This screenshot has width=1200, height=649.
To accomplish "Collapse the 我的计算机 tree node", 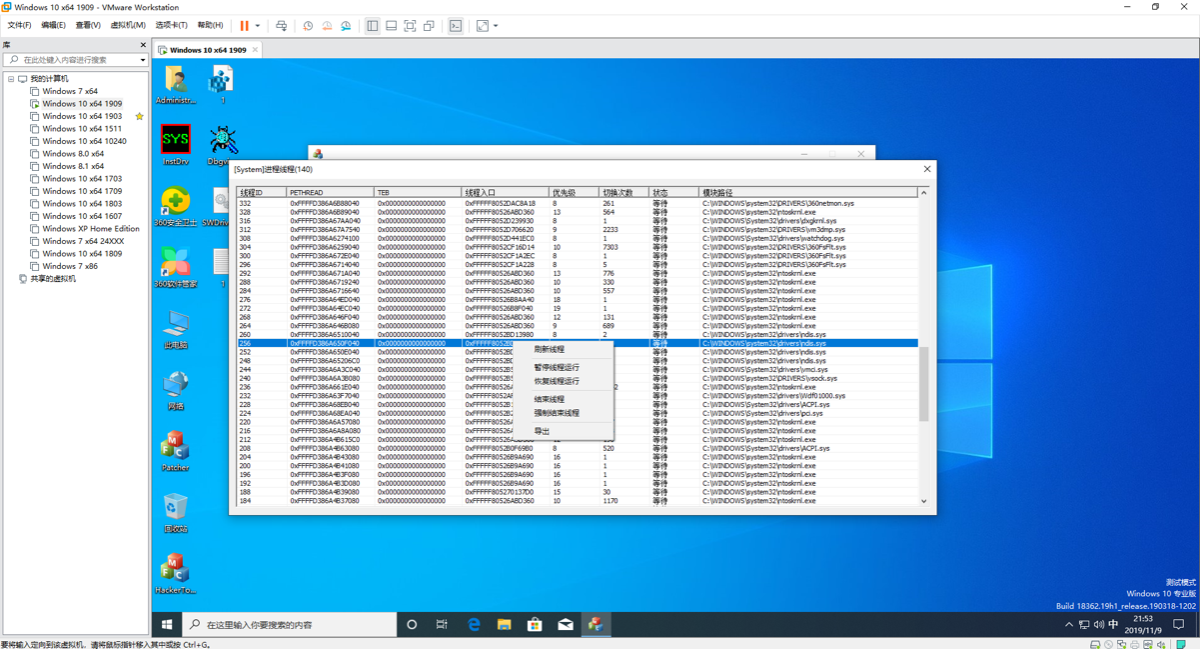I will pyautogui.click(x=11, y=79).
